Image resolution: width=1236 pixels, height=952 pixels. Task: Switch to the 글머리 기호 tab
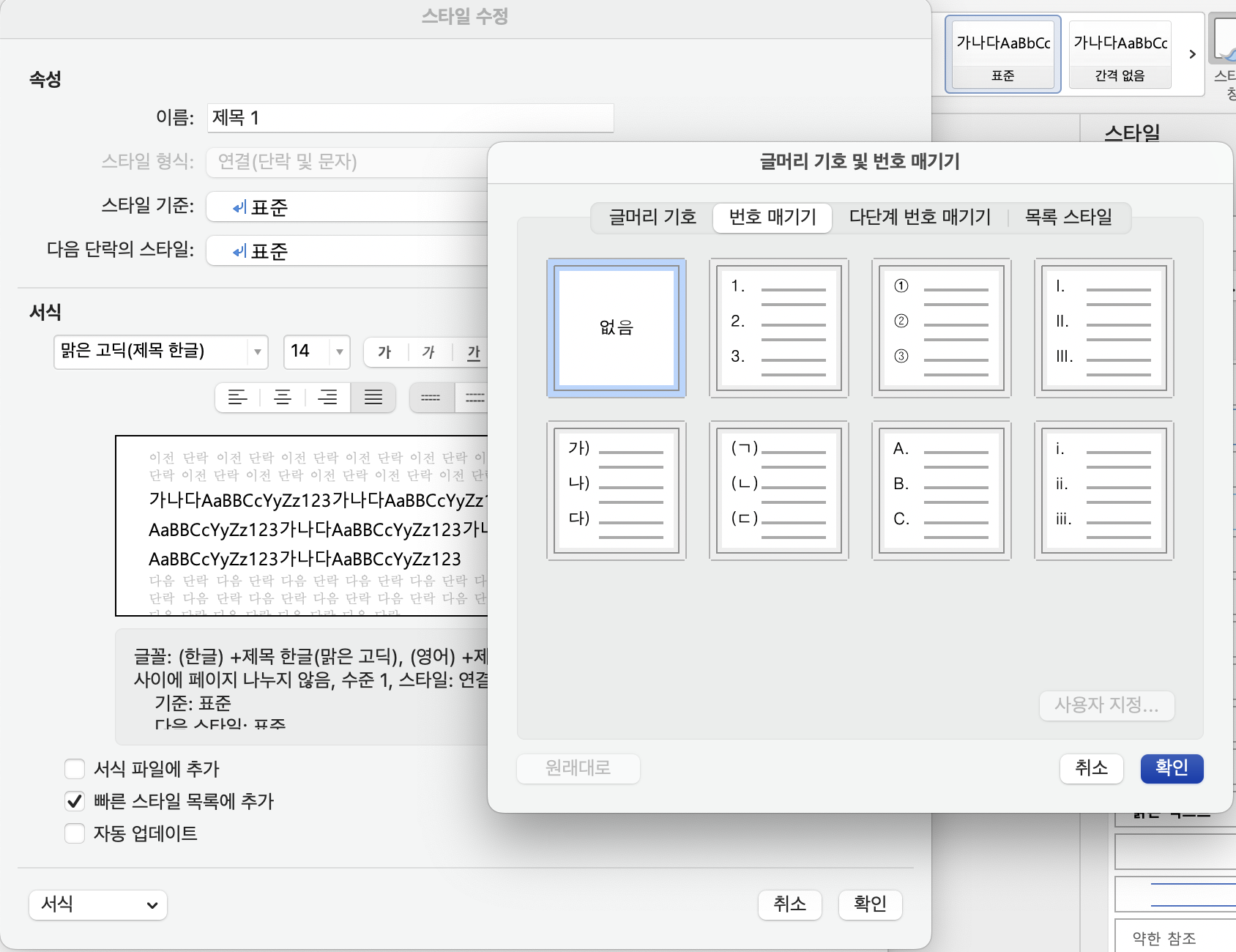pyautogui.click(x=652, y=217)
